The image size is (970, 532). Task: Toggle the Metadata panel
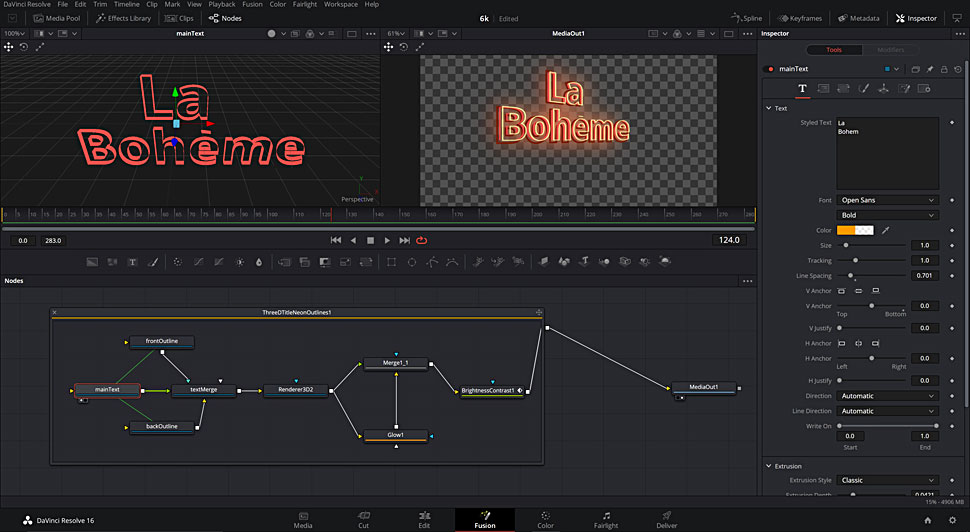(859, 18)
